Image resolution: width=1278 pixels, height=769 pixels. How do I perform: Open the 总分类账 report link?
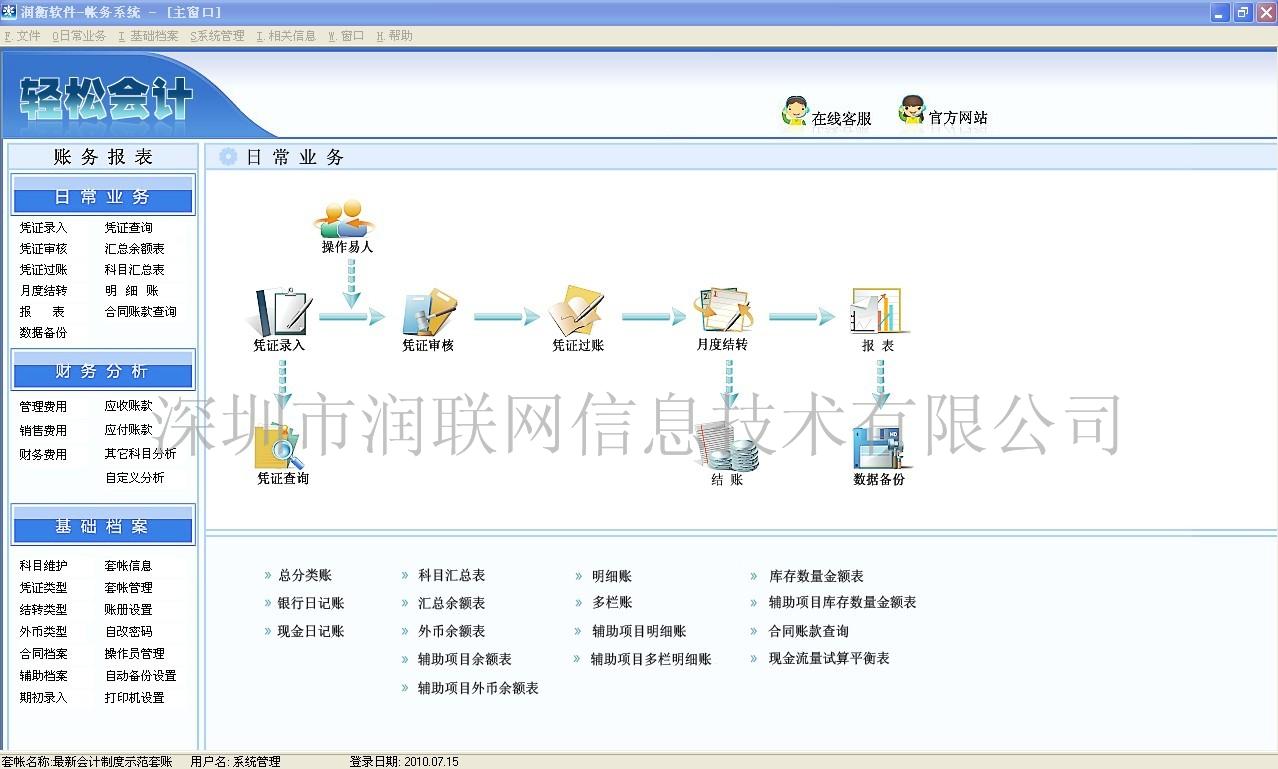coord(304,576)
